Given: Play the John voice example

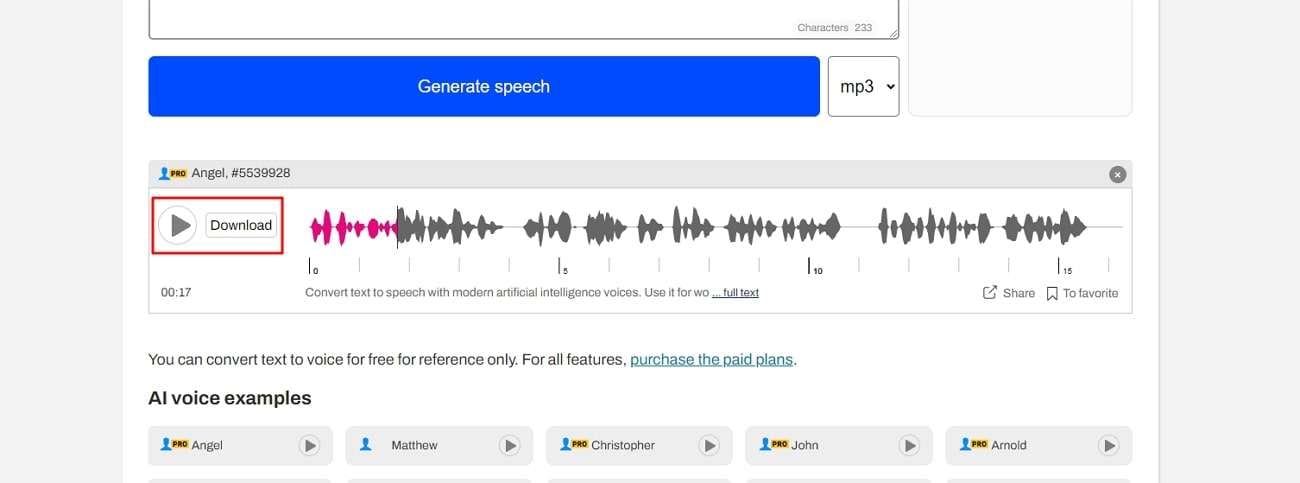Looking at the screenshot, I should [908, 446].
